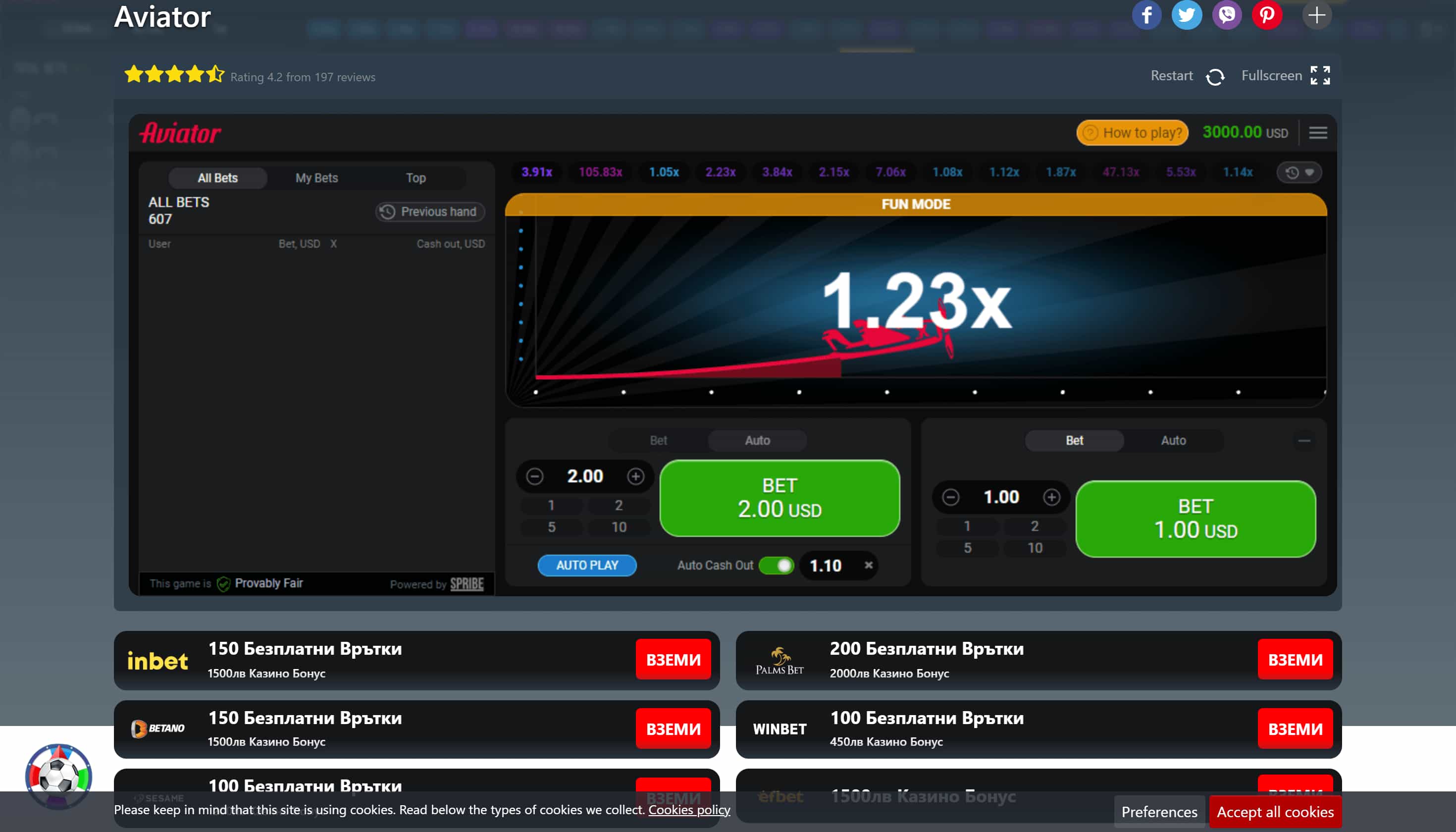The height and width of the screenshot is (832, 1456).
Task: Click the Palms Bet logo
Action: [780, 661]
